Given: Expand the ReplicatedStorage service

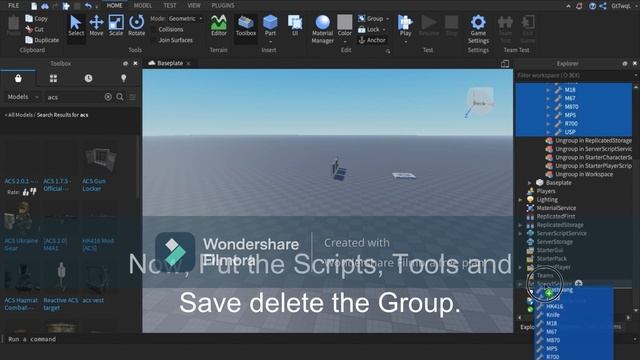Looking at the screenshot, I should (520, 225).
